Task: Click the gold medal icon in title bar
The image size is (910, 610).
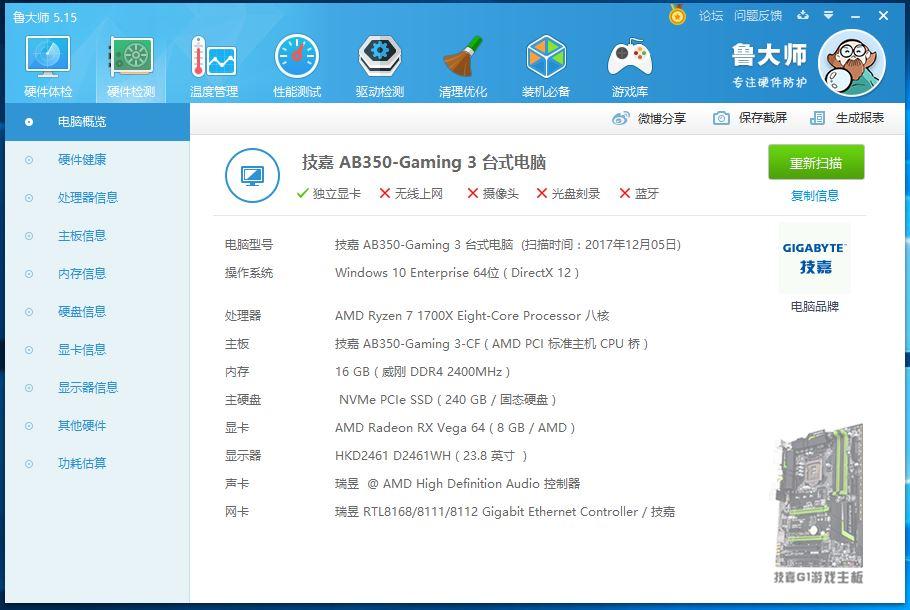Action: tap(677, 15)
